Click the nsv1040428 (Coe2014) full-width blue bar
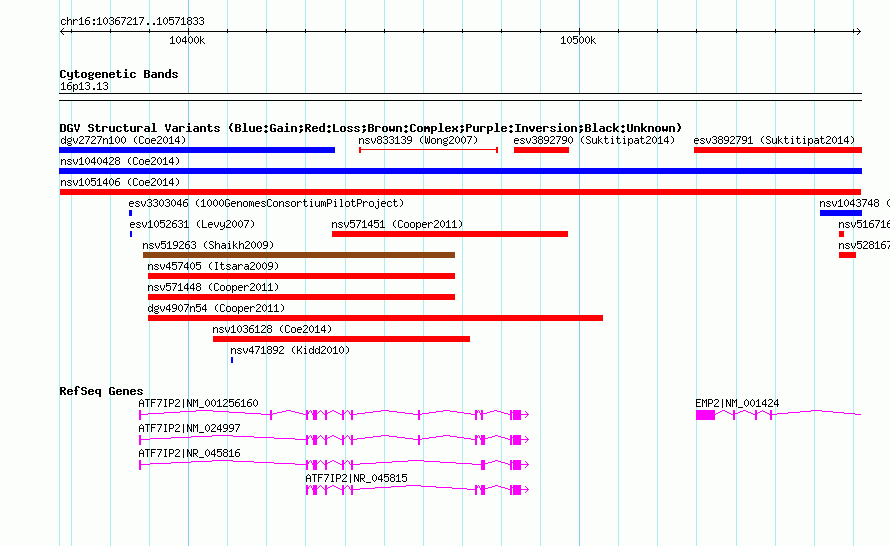This screenshot has height=546, width=890. point(460,171)
